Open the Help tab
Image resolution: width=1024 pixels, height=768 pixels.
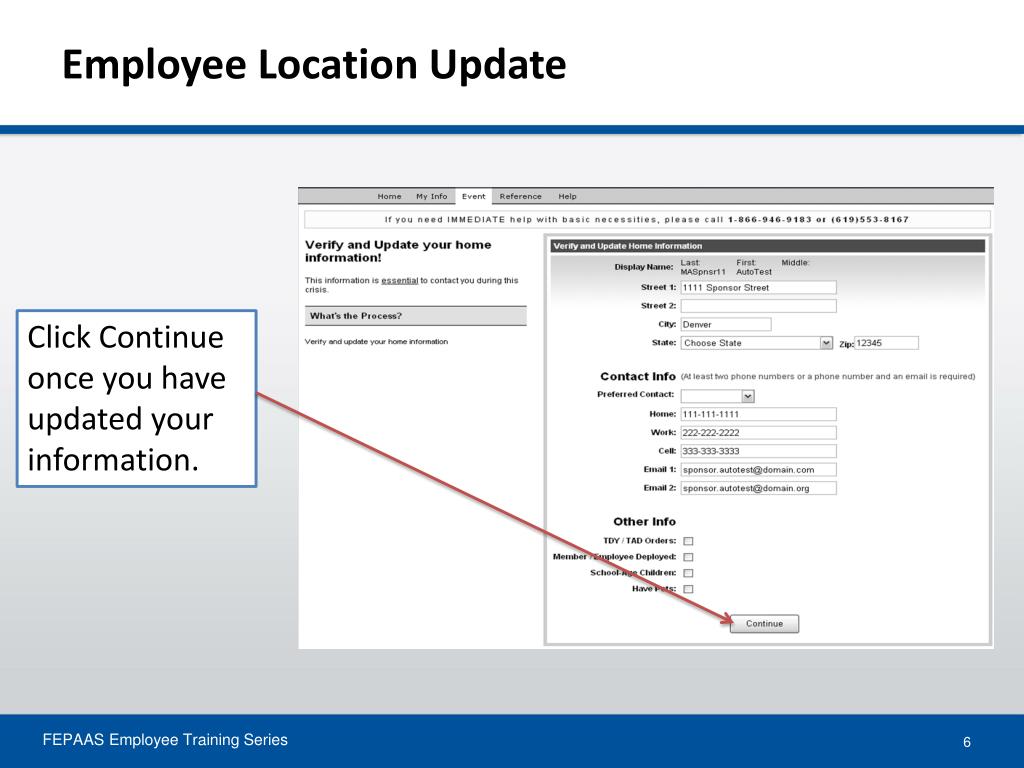coord(568,197)
